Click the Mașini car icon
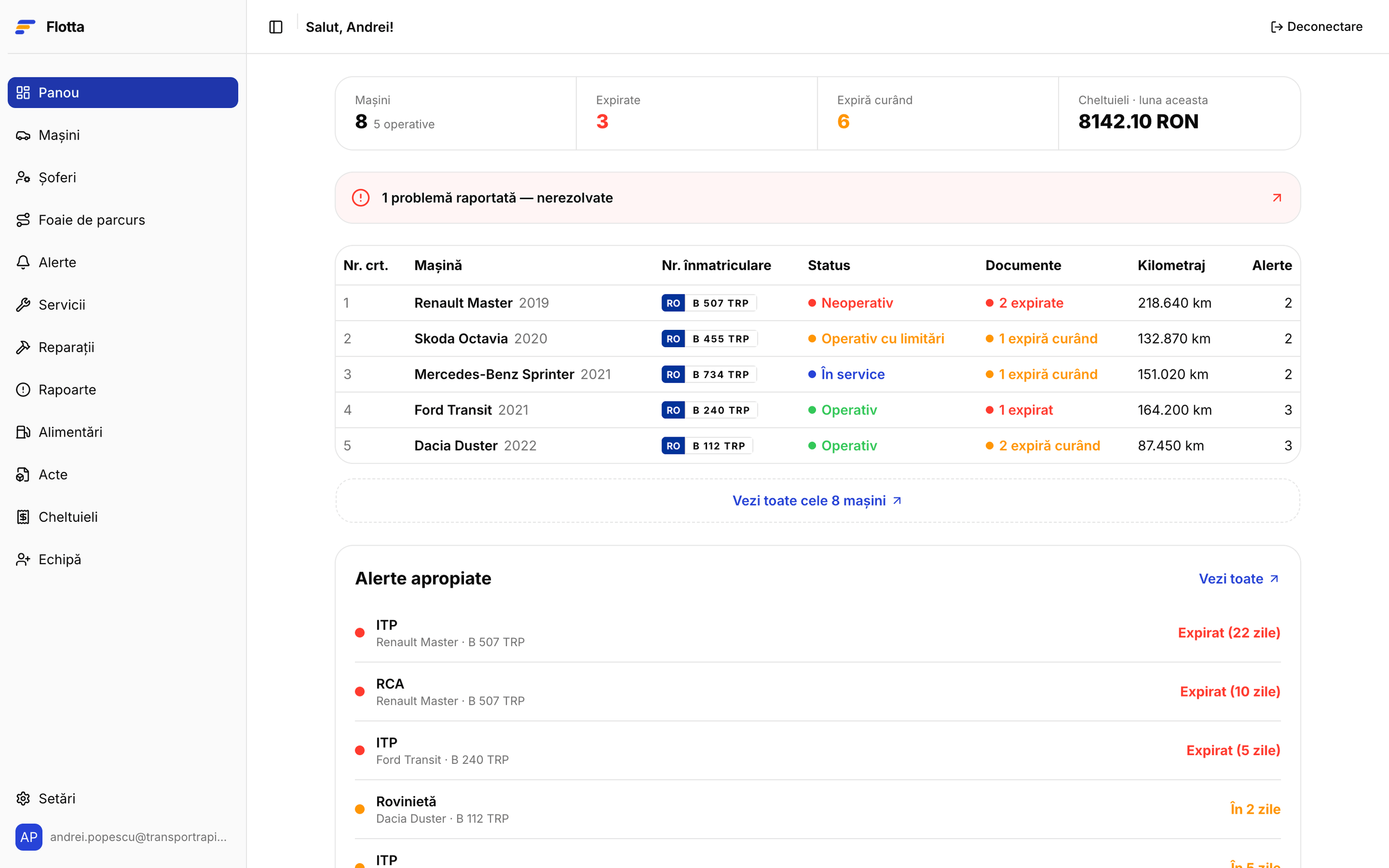 click(x=23, y=135)
